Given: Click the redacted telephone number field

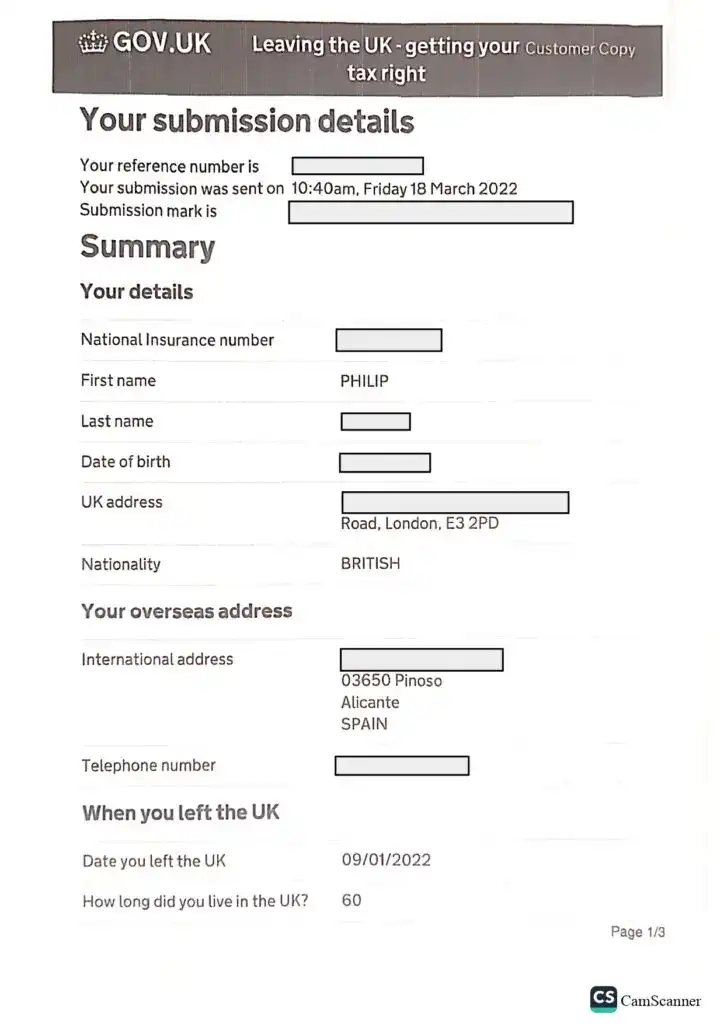Looking at the screenshot, I should click(x=401, y=766).
